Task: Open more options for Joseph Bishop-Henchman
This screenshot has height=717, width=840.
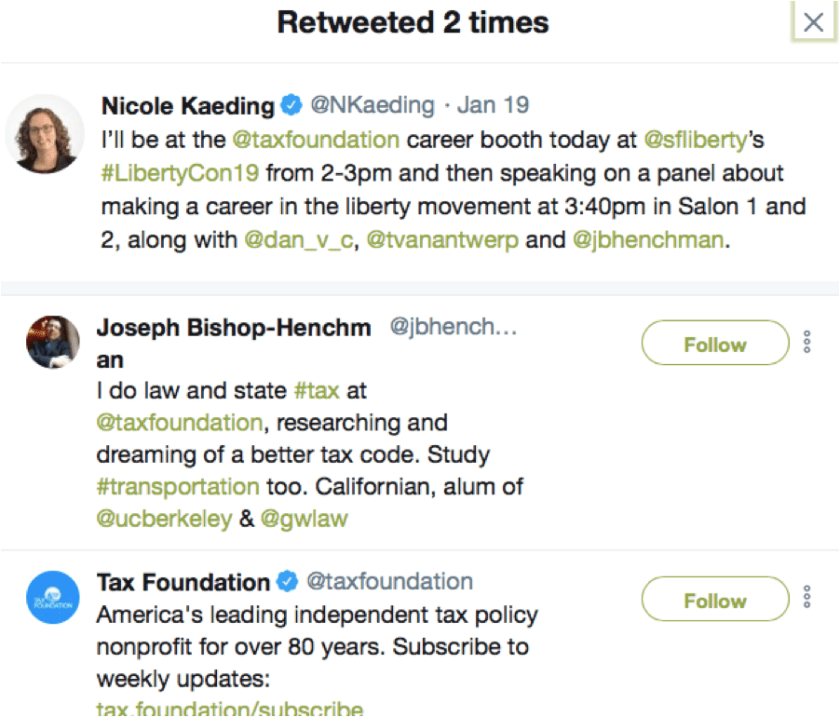Action: click(x=807, y=343)
